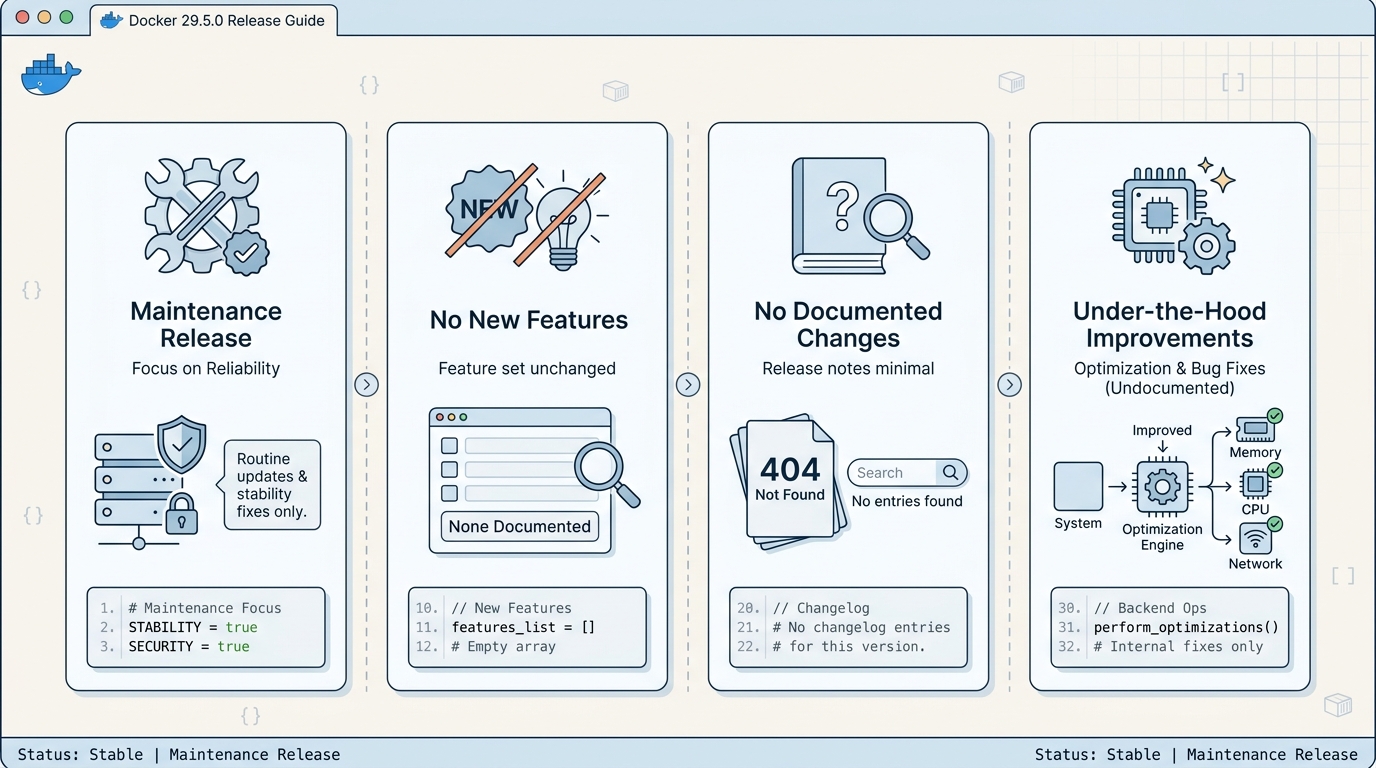
Task: Click the None Documented button
Action: (520, 526)
